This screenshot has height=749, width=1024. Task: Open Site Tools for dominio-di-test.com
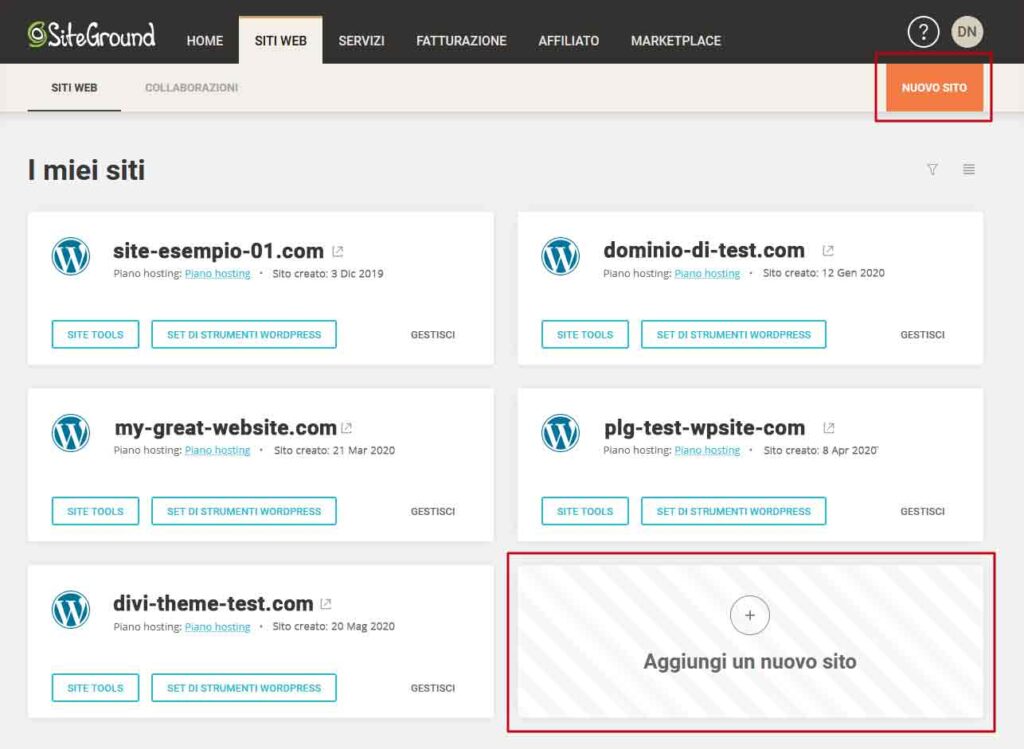coord(584,334)
